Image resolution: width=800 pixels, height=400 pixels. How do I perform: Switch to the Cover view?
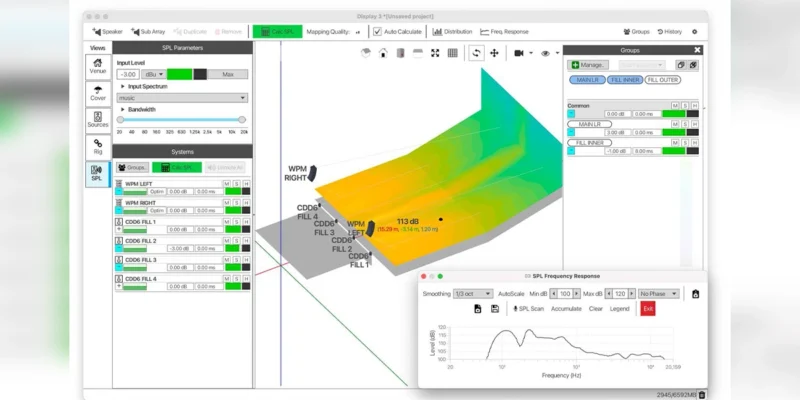pos(98,93)
